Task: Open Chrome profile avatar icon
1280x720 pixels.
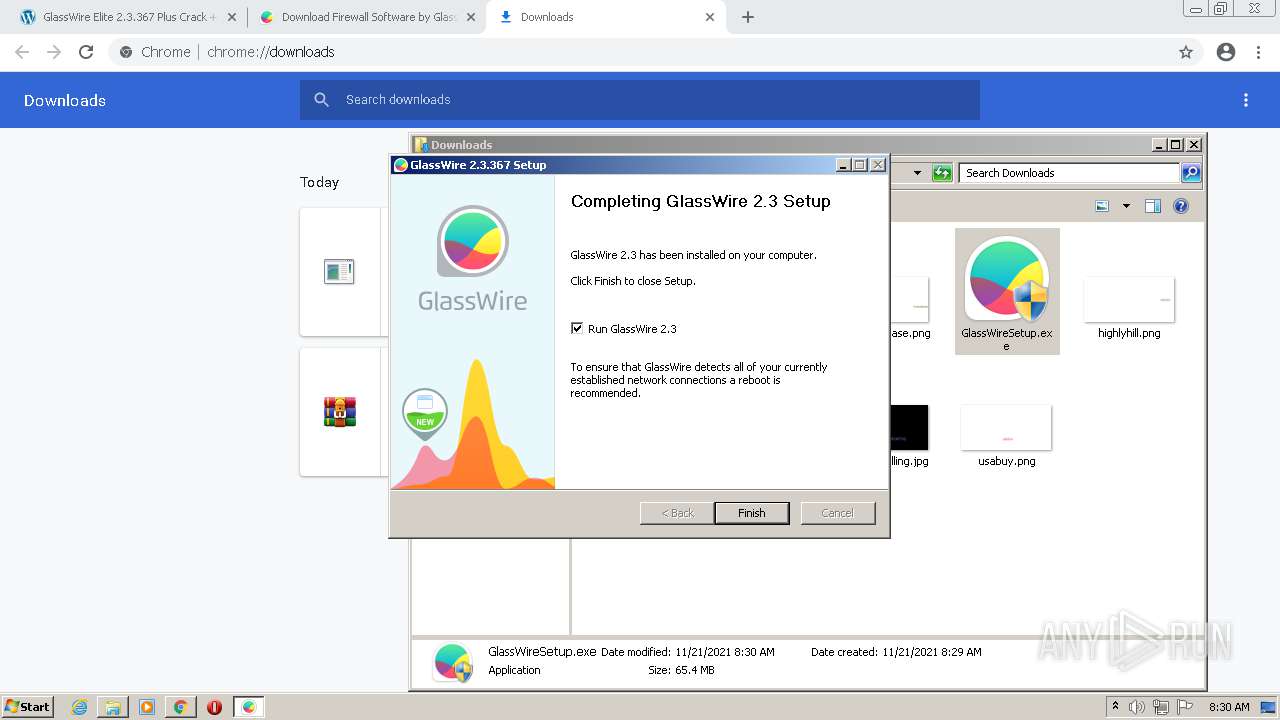Action: coord(1226,52)
